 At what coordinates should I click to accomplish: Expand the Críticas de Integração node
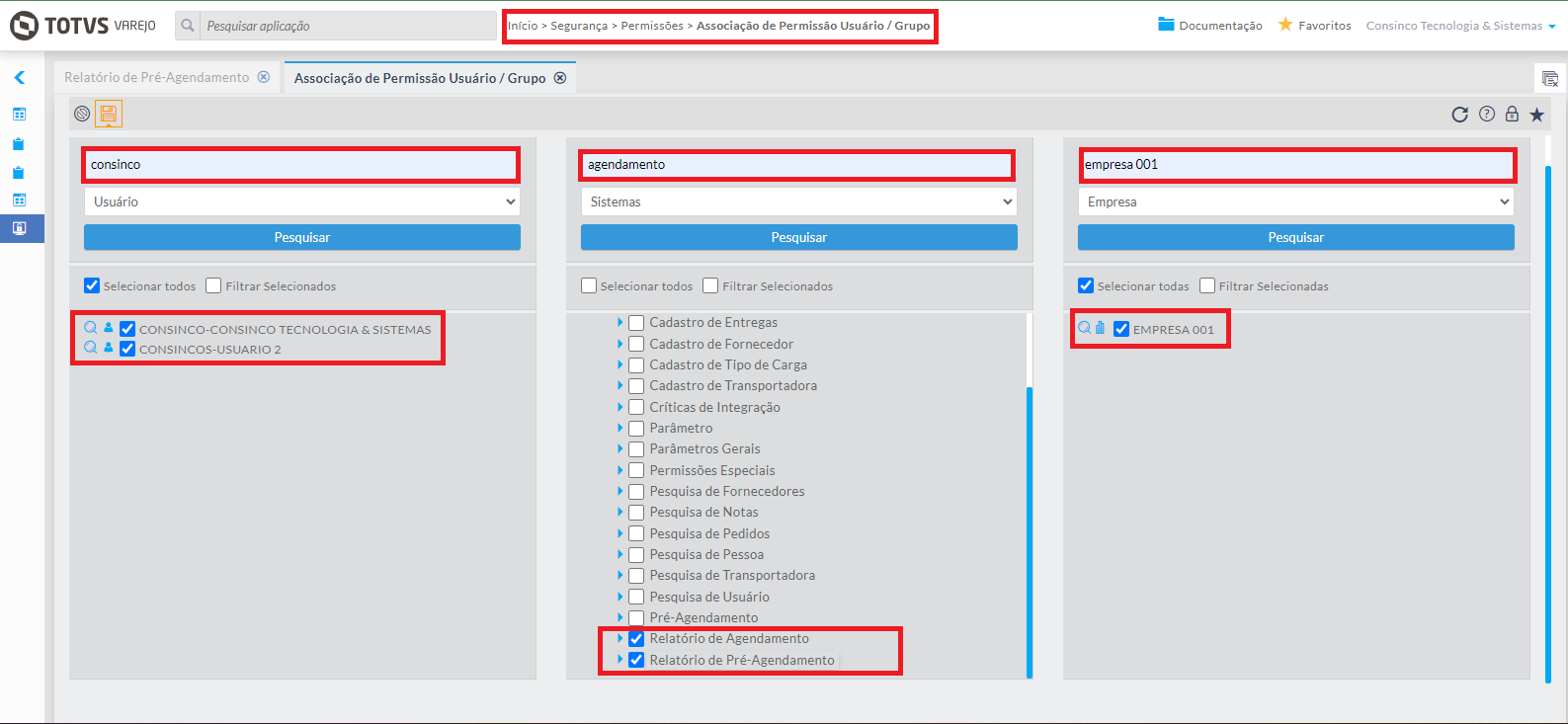(x=619, y=407)
